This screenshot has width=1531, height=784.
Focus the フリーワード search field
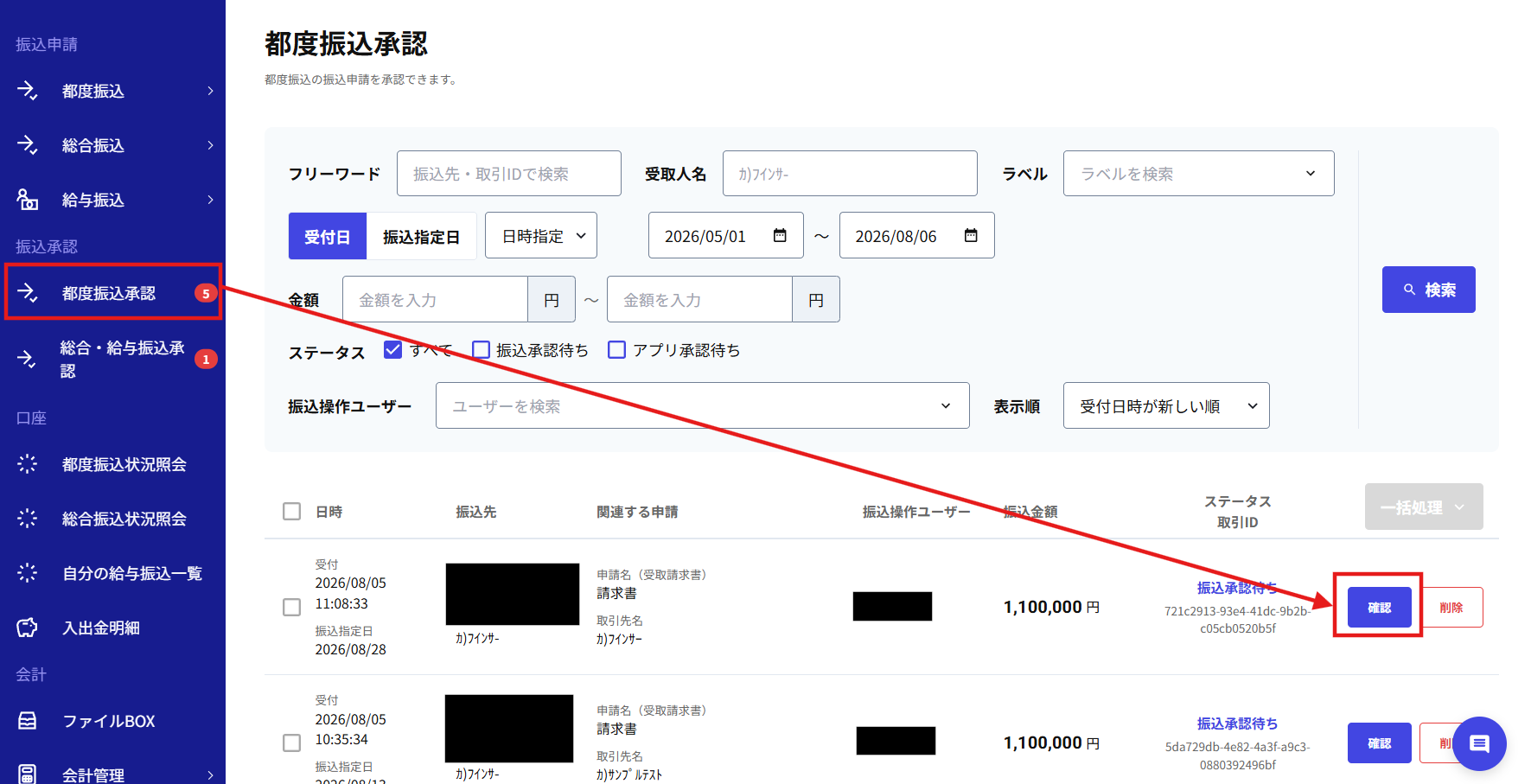[508, 174]
